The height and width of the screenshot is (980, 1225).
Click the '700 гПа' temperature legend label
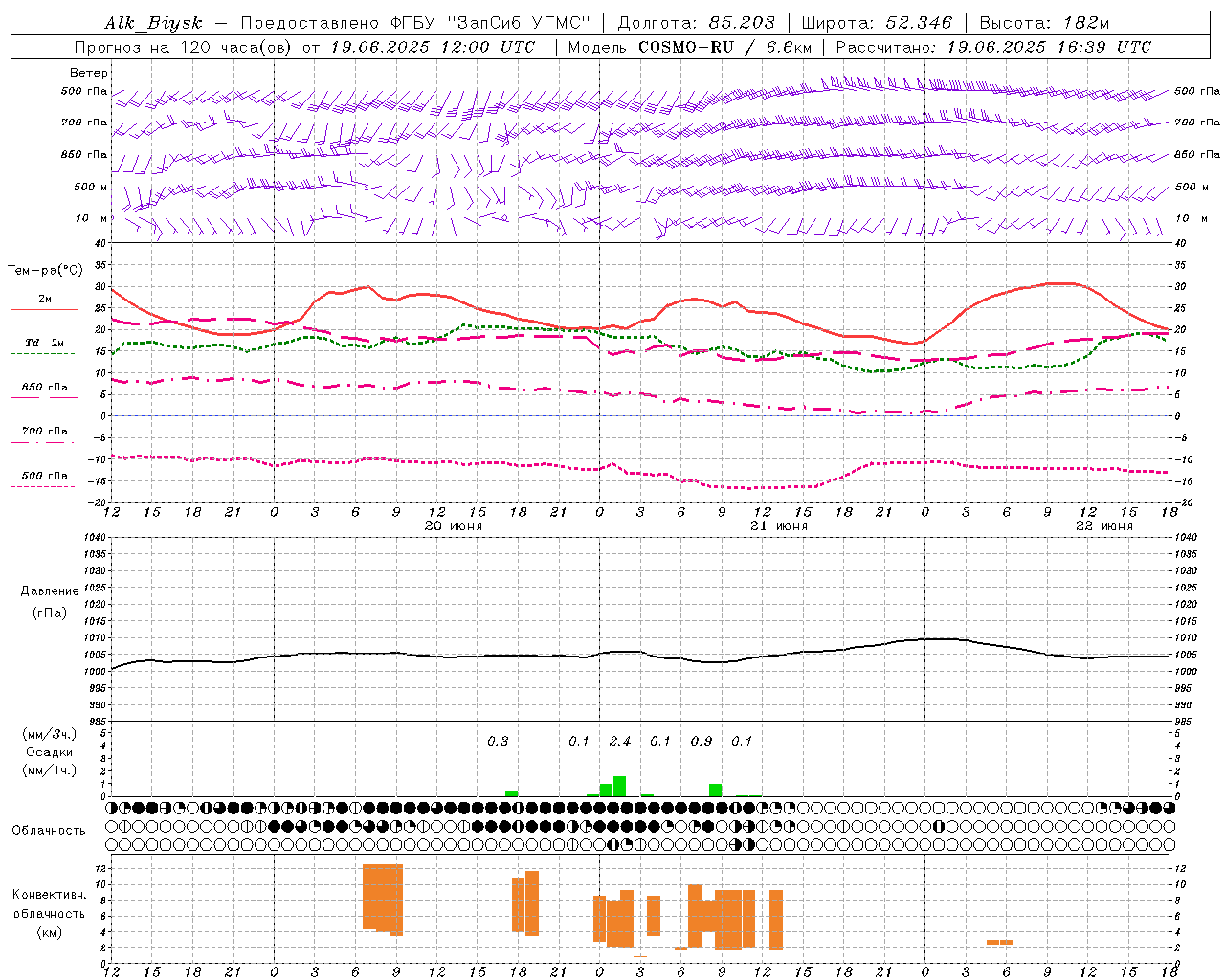tap(45, 432)
